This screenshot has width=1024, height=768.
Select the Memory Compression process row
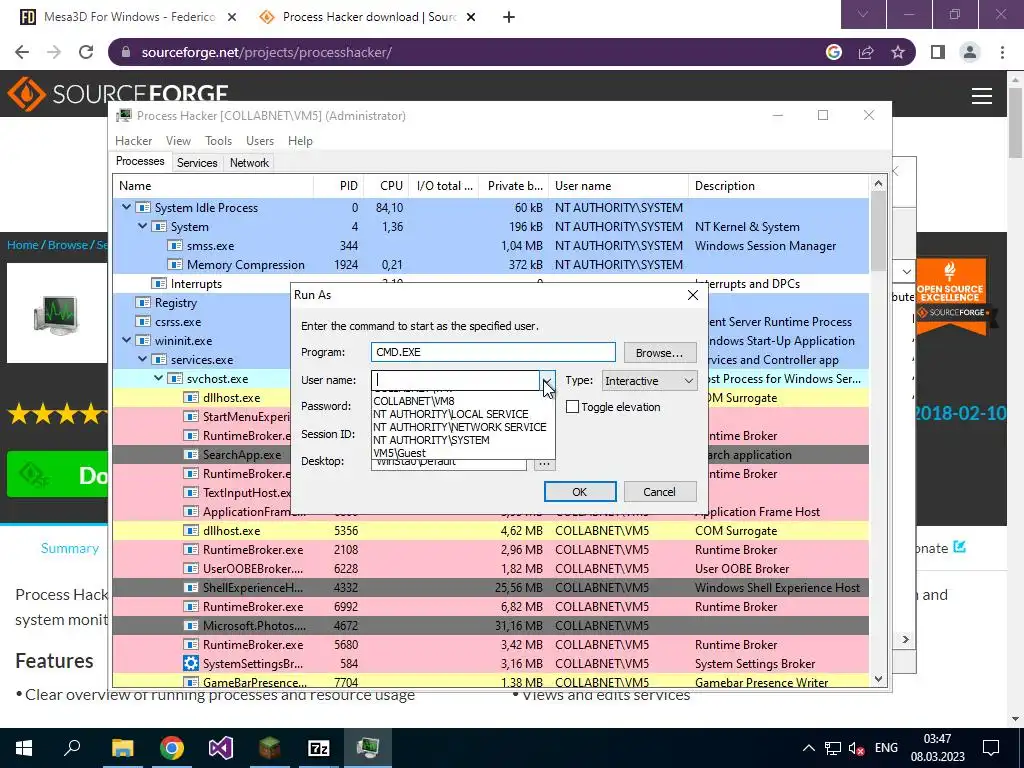coord(491,264)
